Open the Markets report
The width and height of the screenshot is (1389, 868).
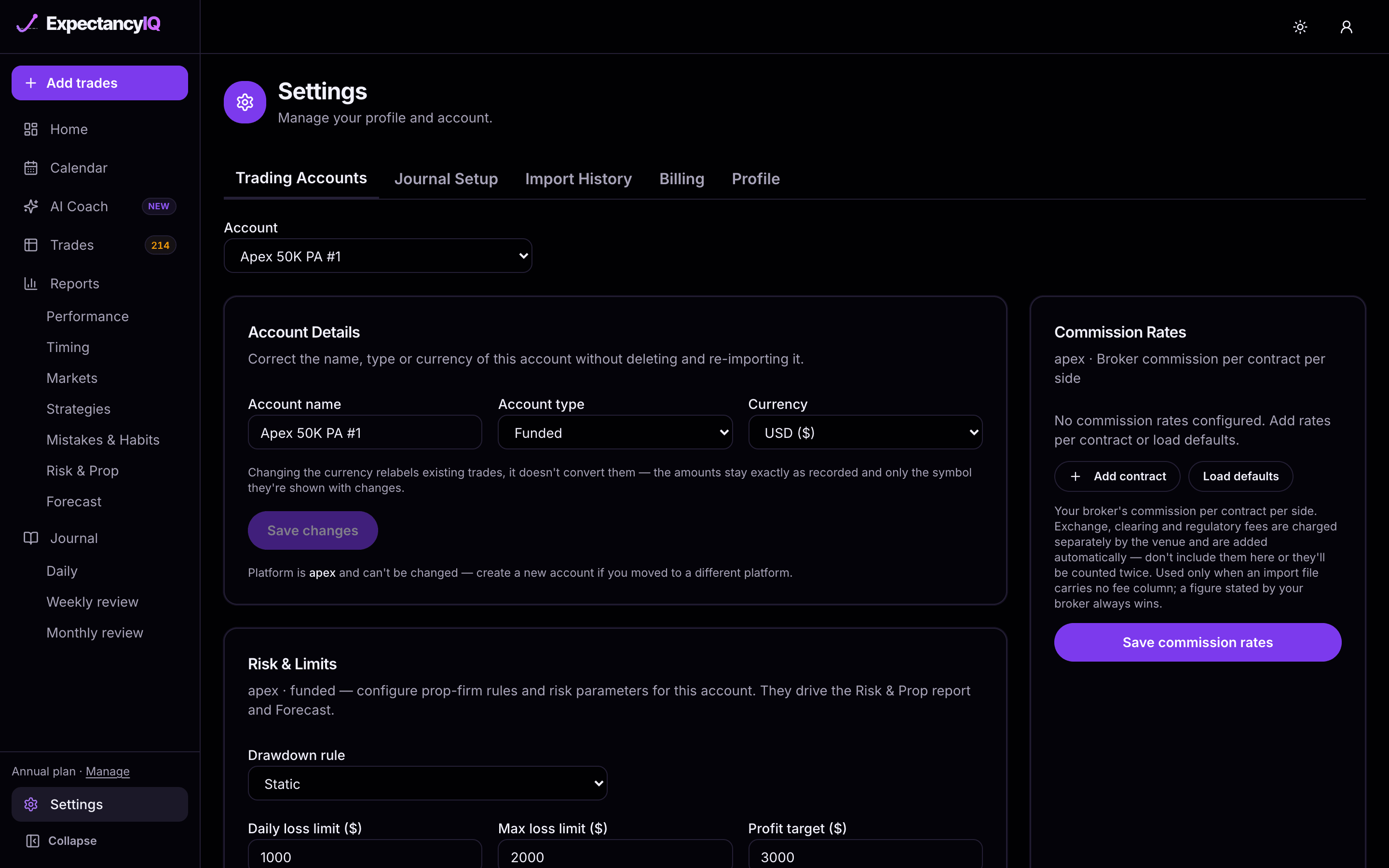point(72,379)
